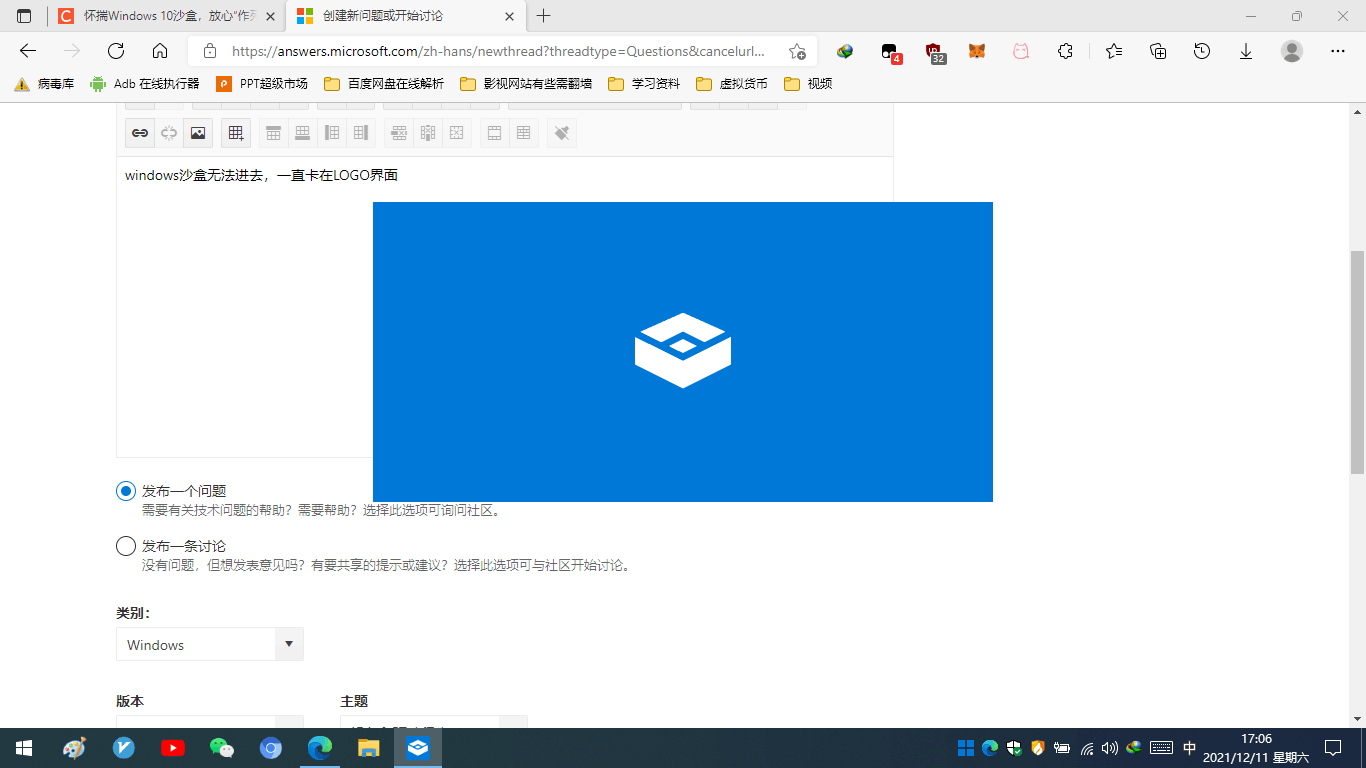Open the extension with red badge 4

pos(890,52)
